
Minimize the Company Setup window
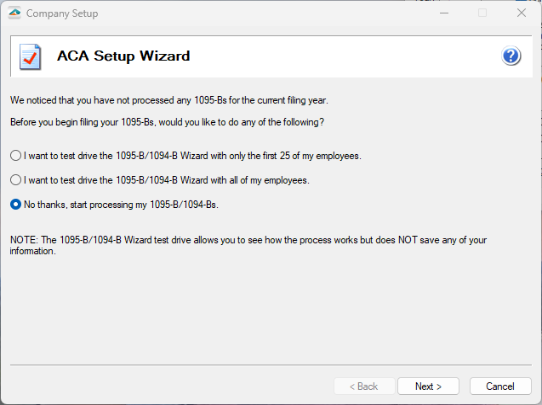tap(444, 13)
